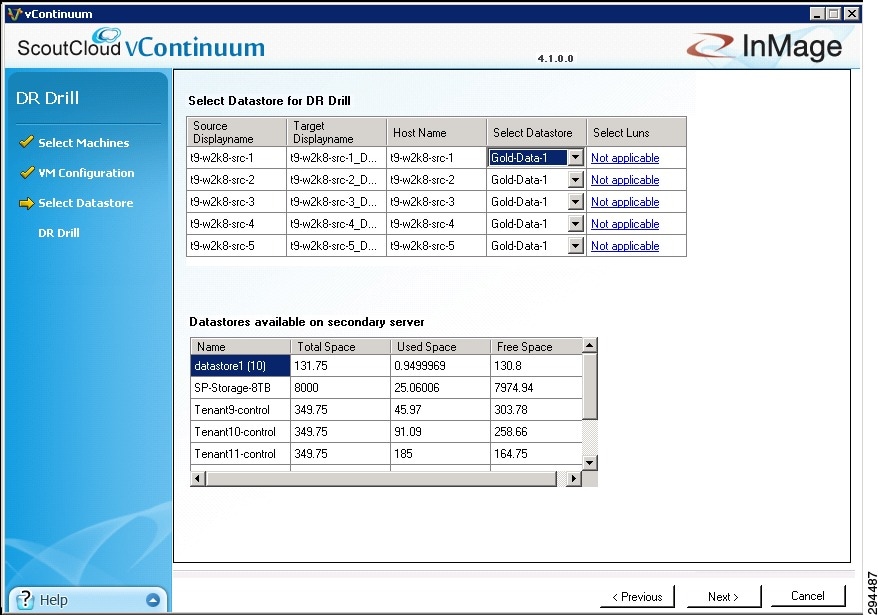Click the horizontal scrollbar thumb of datastores list
The image size is (878, 615).
381,478
